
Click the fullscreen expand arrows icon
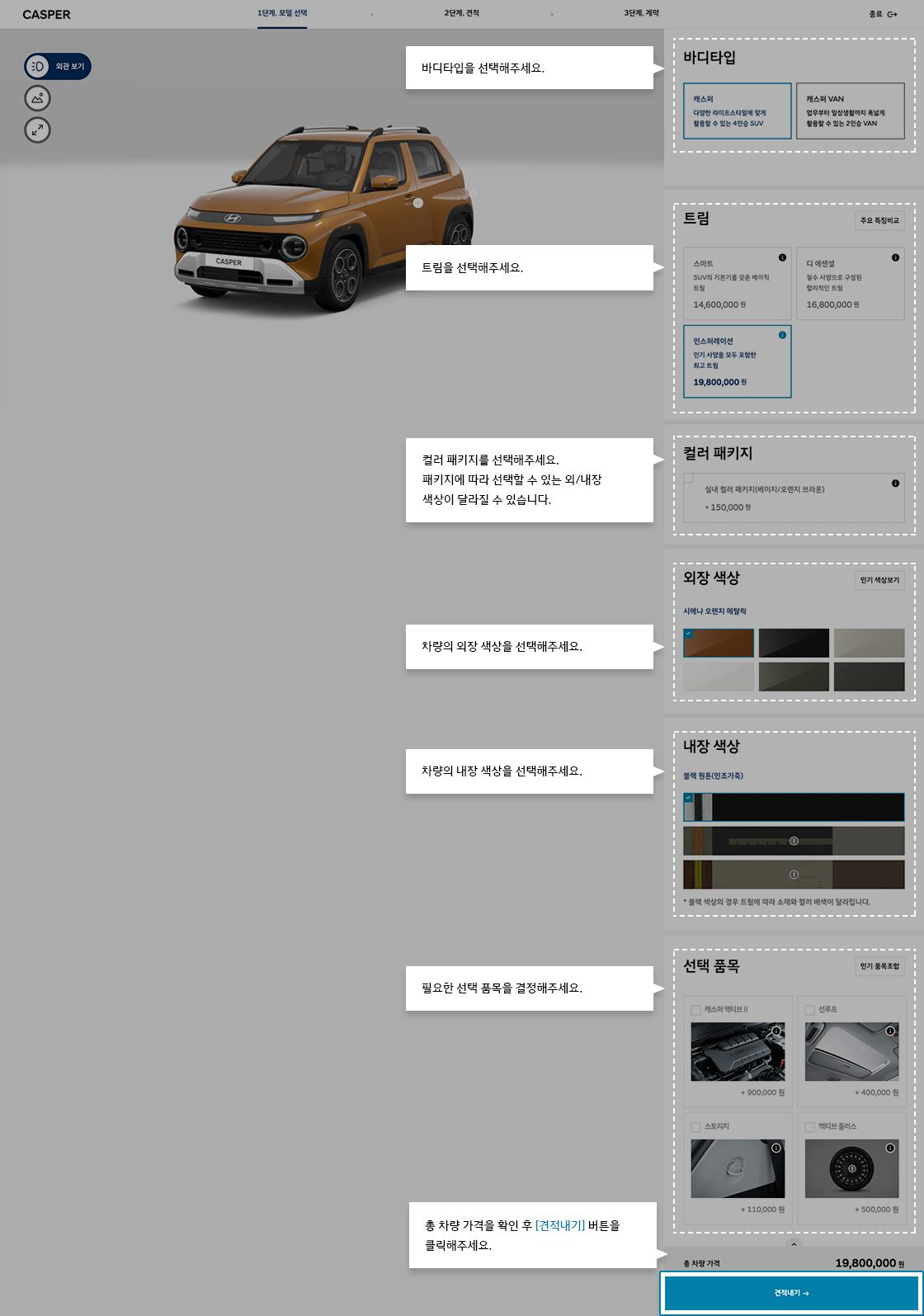pyautogui.click(x=37, y=130)
